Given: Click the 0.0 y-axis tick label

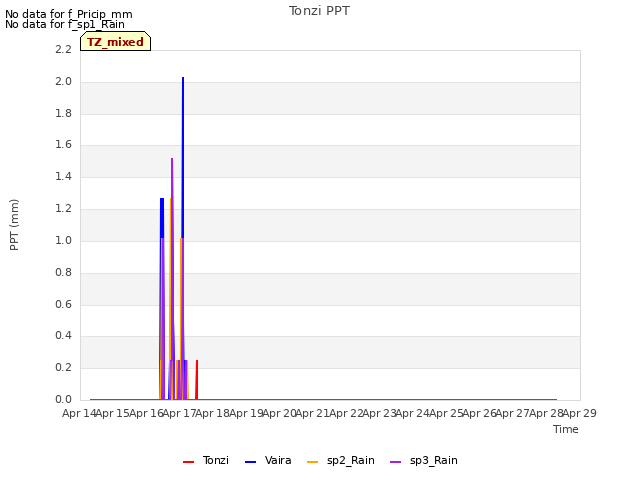Looking at the screenshot, I should (x=63, y=400).
